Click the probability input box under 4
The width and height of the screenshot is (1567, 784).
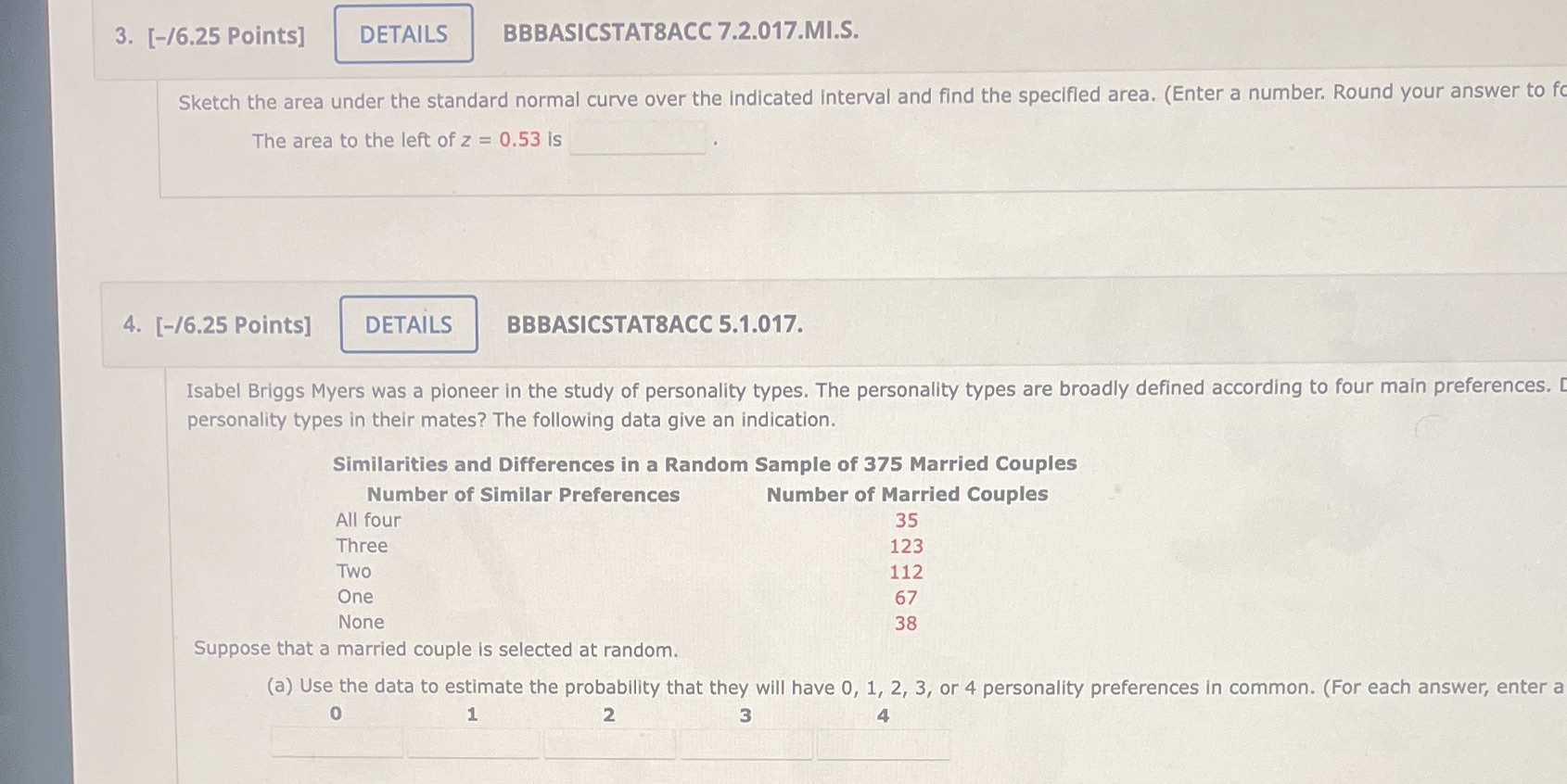click(882, 741)
